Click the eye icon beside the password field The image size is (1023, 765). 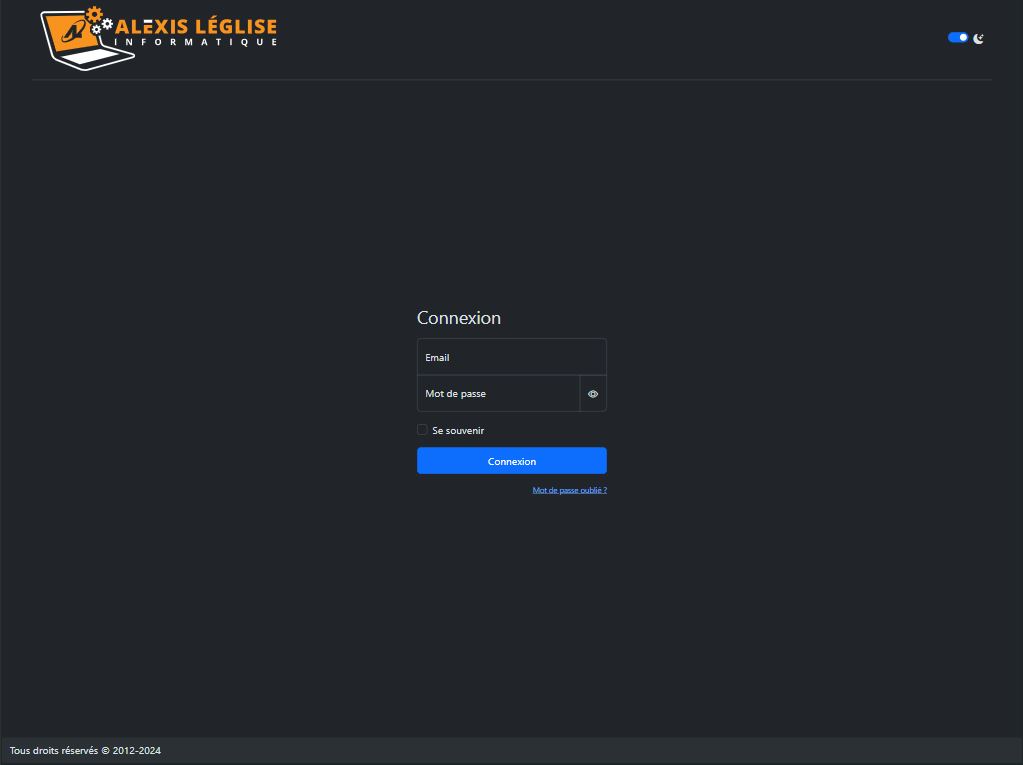point(593,394)
